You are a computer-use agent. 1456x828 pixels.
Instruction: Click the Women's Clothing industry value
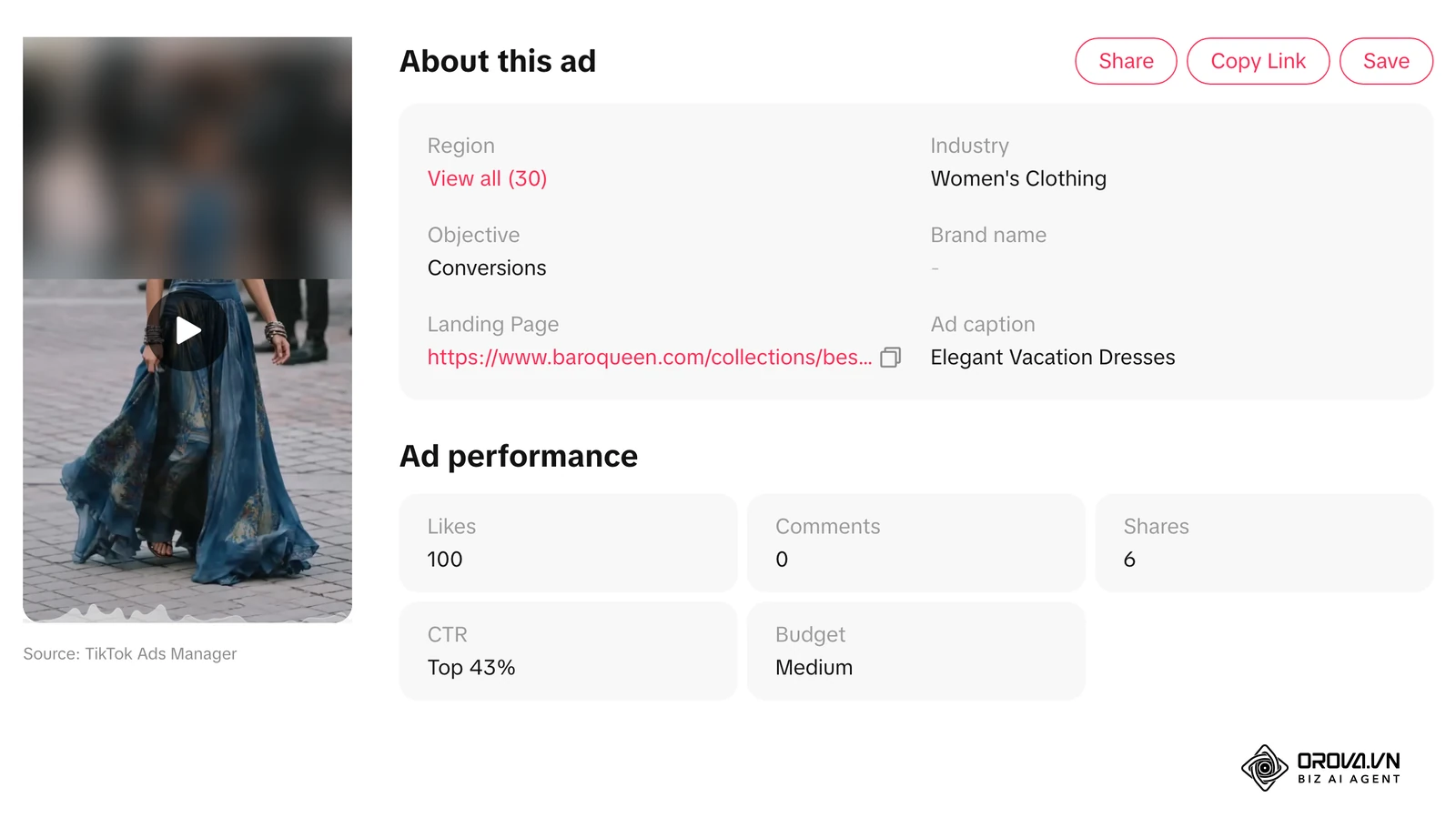(1018, 178)
